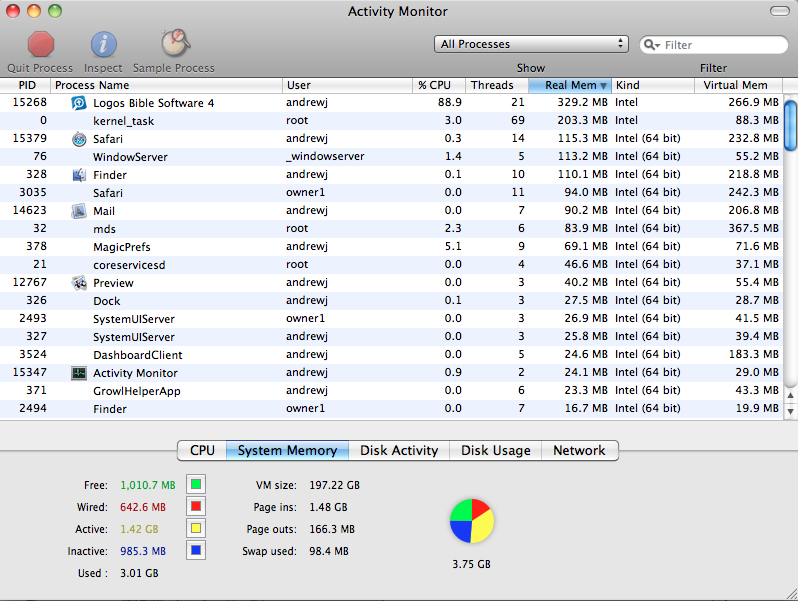
Task: Select the DashboardClient process row
Action: pos(391,355)
